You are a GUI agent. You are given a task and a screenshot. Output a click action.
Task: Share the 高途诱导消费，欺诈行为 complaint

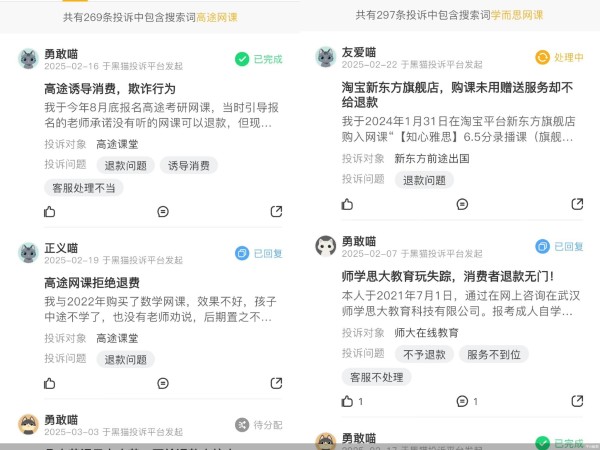pos(276,211)
